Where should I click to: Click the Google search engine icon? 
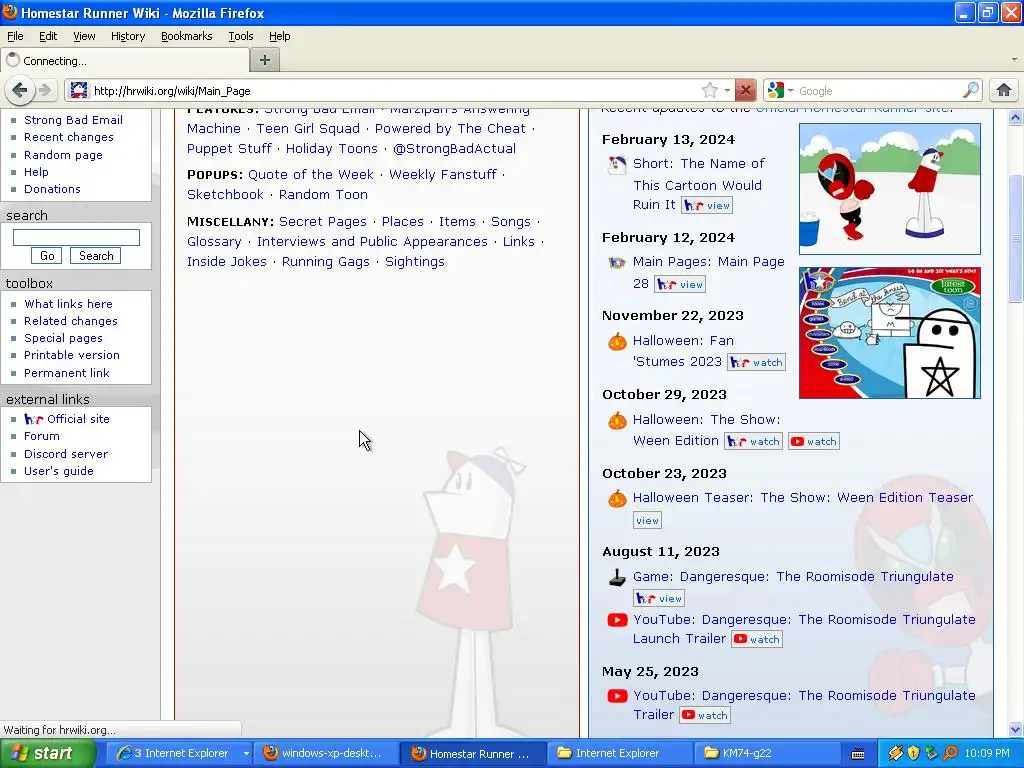click(775, 90)
